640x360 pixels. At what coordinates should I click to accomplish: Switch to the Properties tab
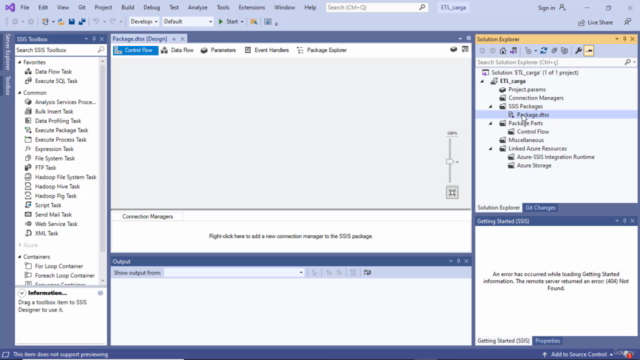tap(547, 341)
